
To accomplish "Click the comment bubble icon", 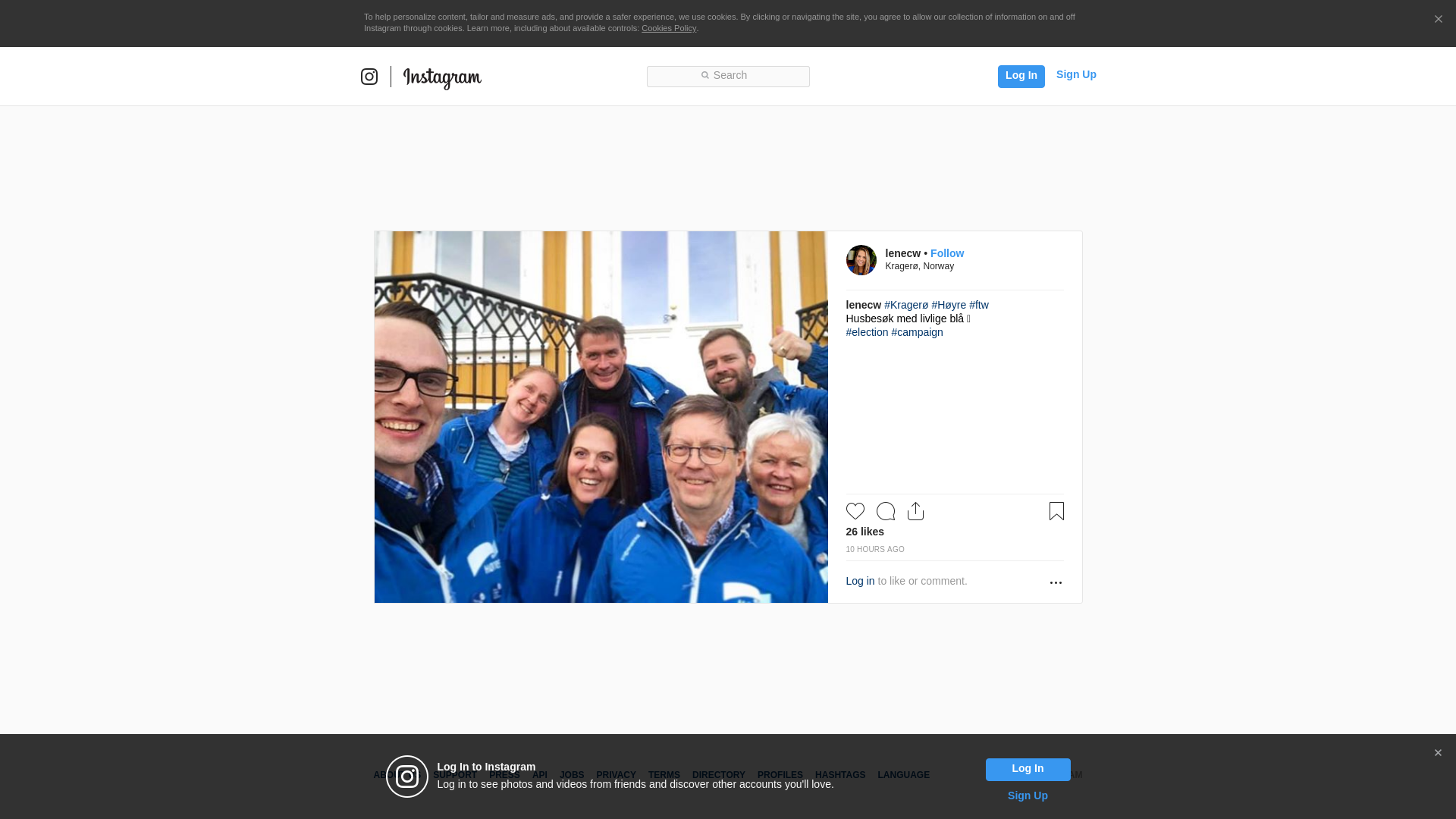I will coord(885,511).
